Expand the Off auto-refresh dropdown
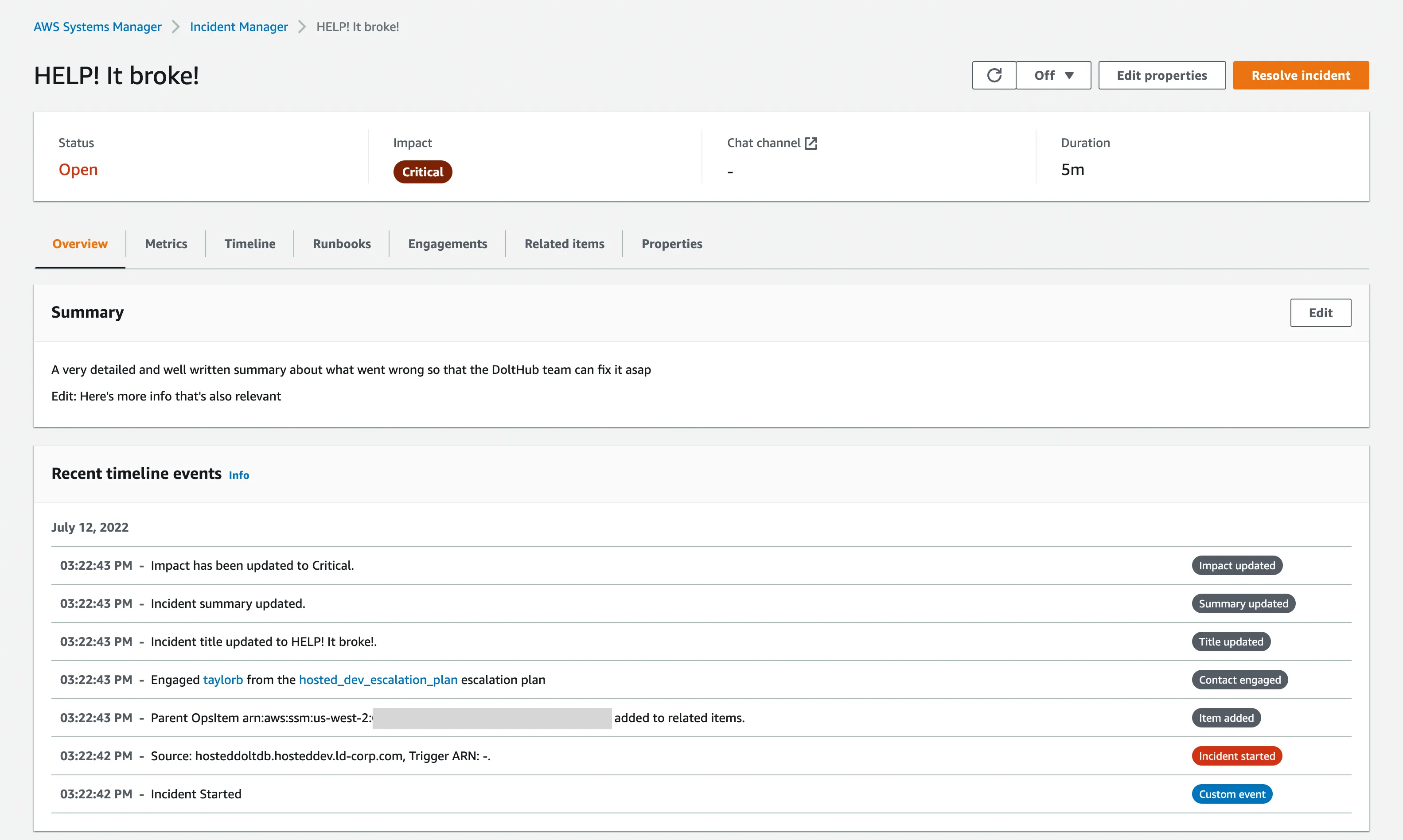 click(x=1054, y=75)
